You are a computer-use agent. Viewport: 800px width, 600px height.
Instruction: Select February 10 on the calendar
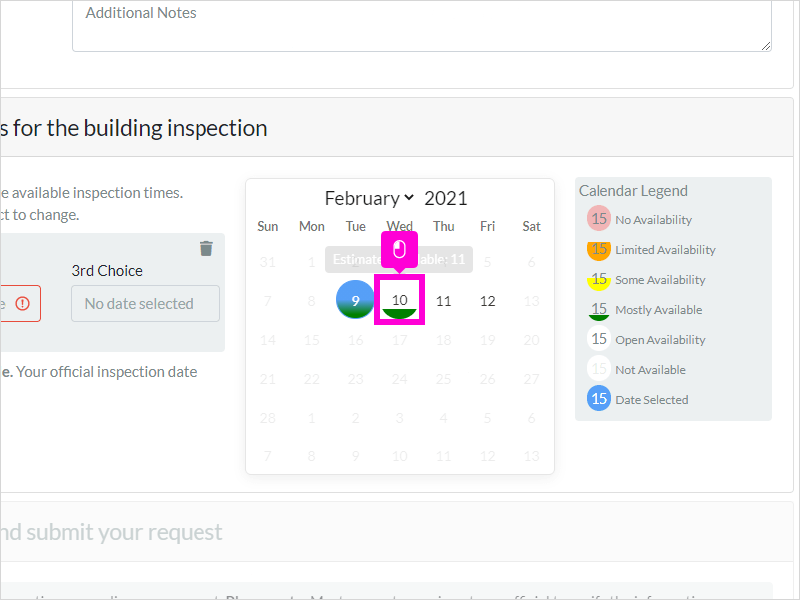click(x=400, y=300)
